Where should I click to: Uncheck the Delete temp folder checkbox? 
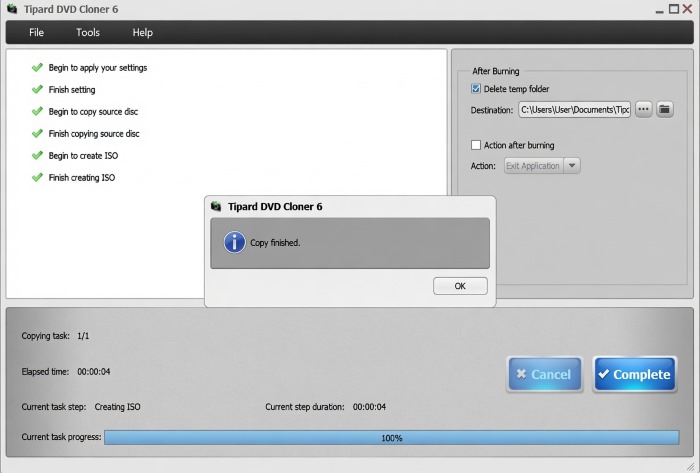click(476, 89)
